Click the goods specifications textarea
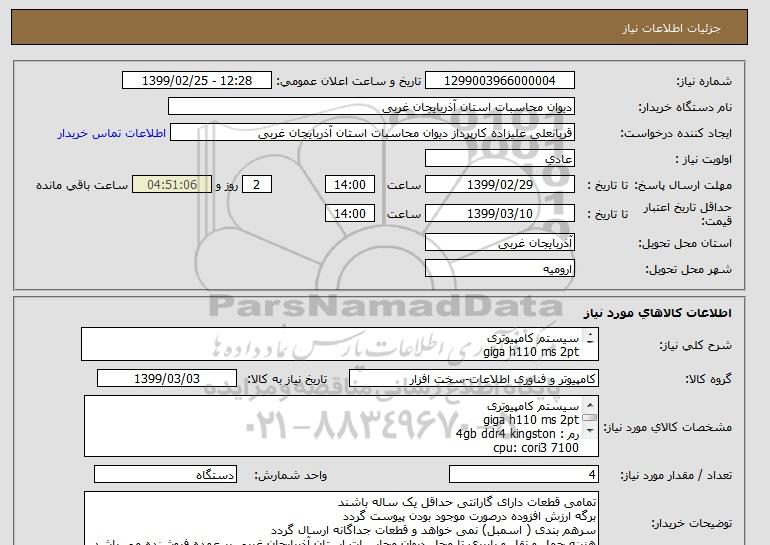This screenshot has width=770, height=545. (341, 426)
